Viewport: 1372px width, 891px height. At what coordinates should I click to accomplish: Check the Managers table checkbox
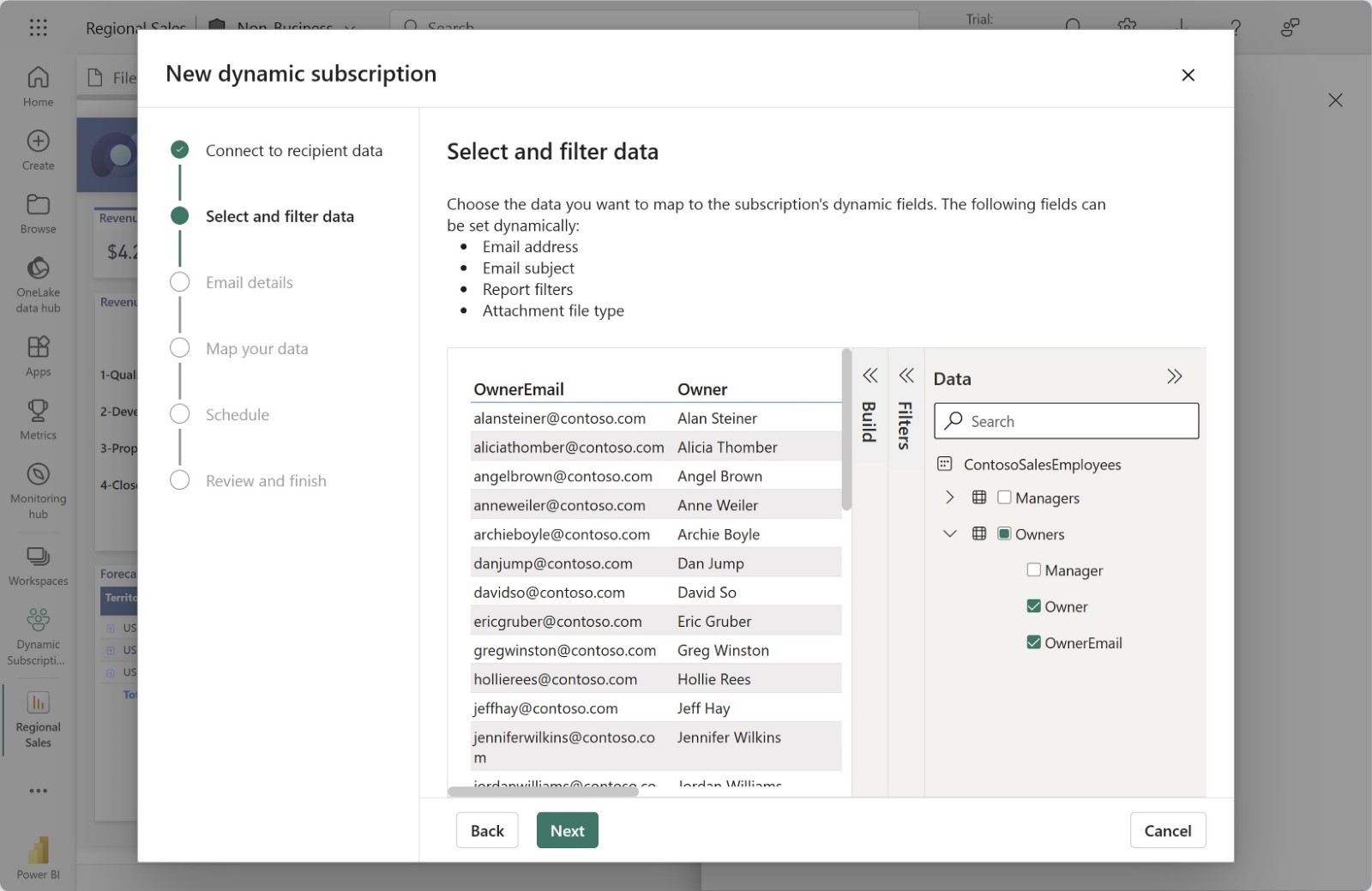[x=1004, y=497]
